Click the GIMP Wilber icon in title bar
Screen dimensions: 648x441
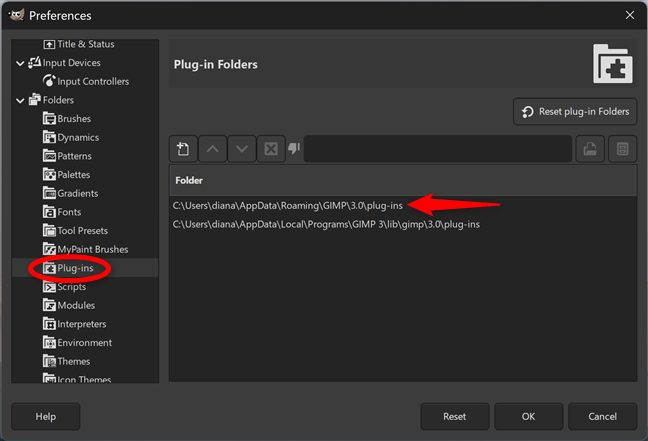click(x=16, y=15)
